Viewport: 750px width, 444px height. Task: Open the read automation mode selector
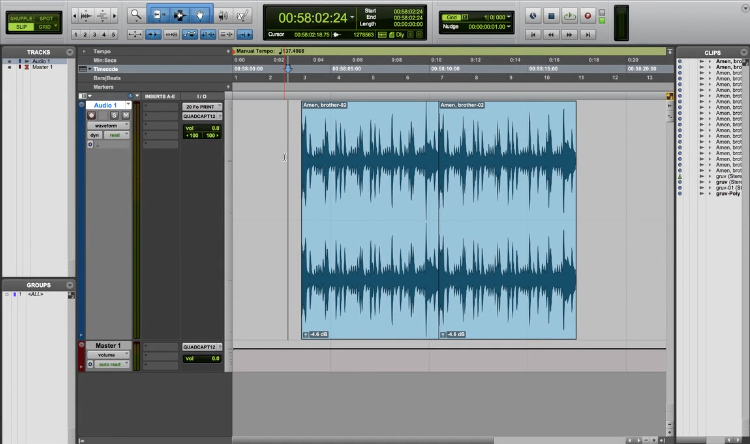point(116,135)
